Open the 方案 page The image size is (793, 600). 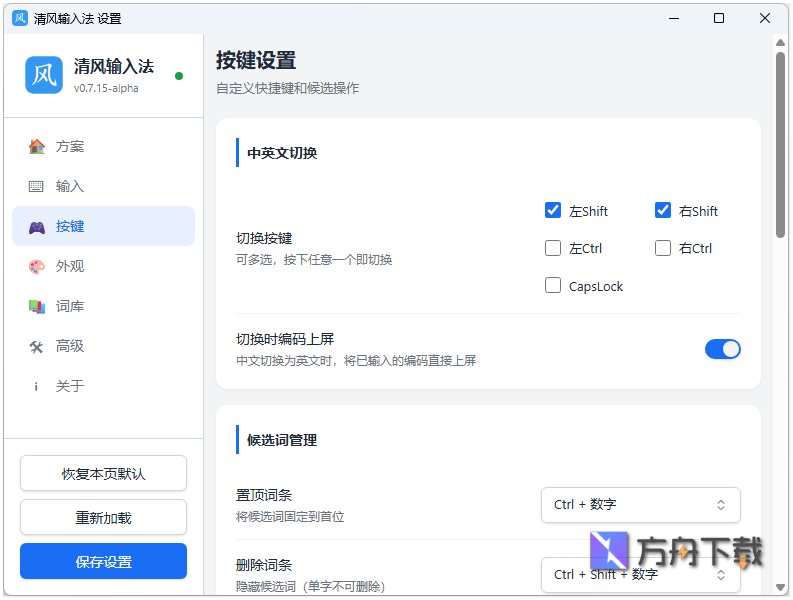tap(103, 147)
